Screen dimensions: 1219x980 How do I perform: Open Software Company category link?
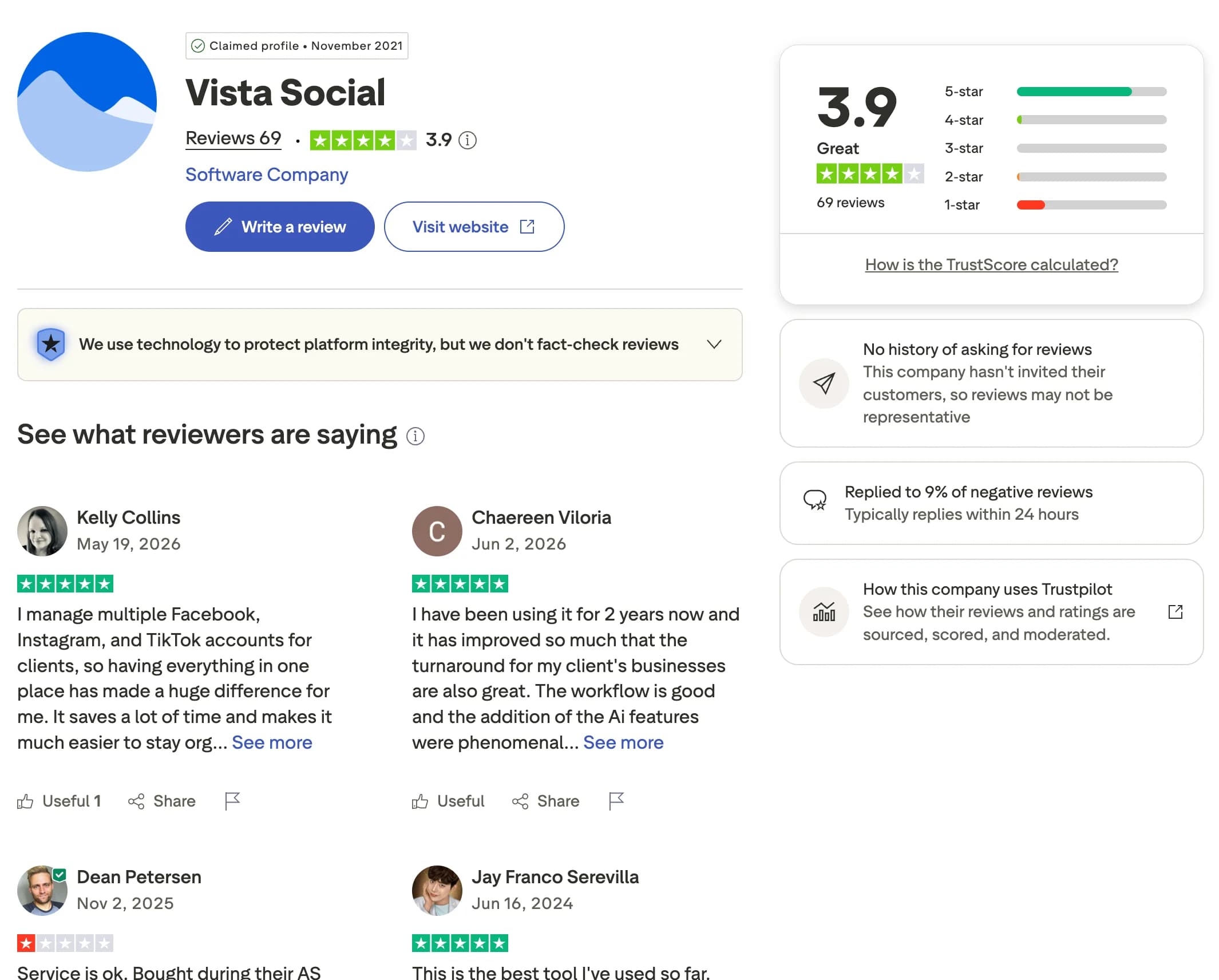[267, 175]
